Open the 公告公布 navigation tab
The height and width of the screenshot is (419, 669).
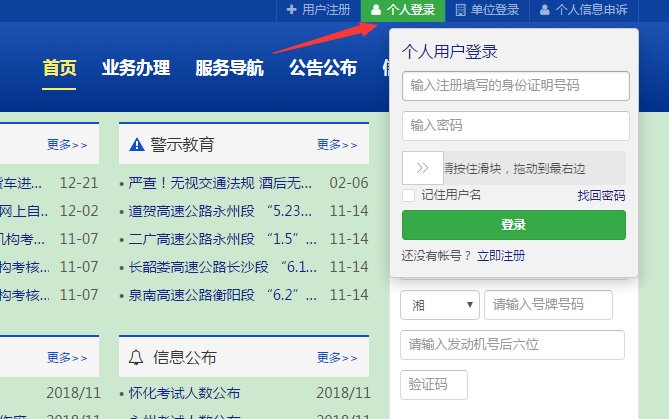click(x=323, y=68)
